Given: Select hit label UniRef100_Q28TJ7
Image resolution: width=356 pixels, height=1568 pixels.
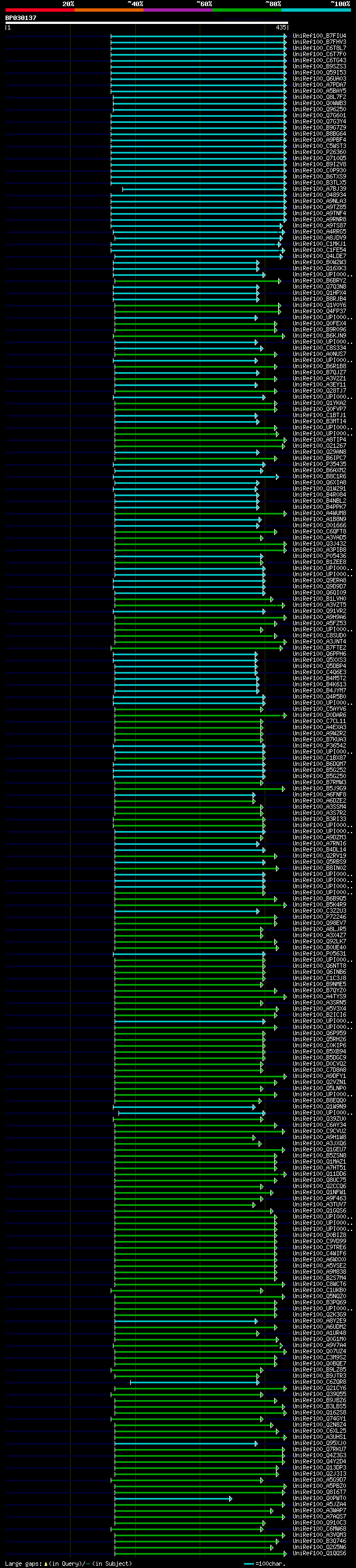Looking at the screenshot, I should point(319,391).
